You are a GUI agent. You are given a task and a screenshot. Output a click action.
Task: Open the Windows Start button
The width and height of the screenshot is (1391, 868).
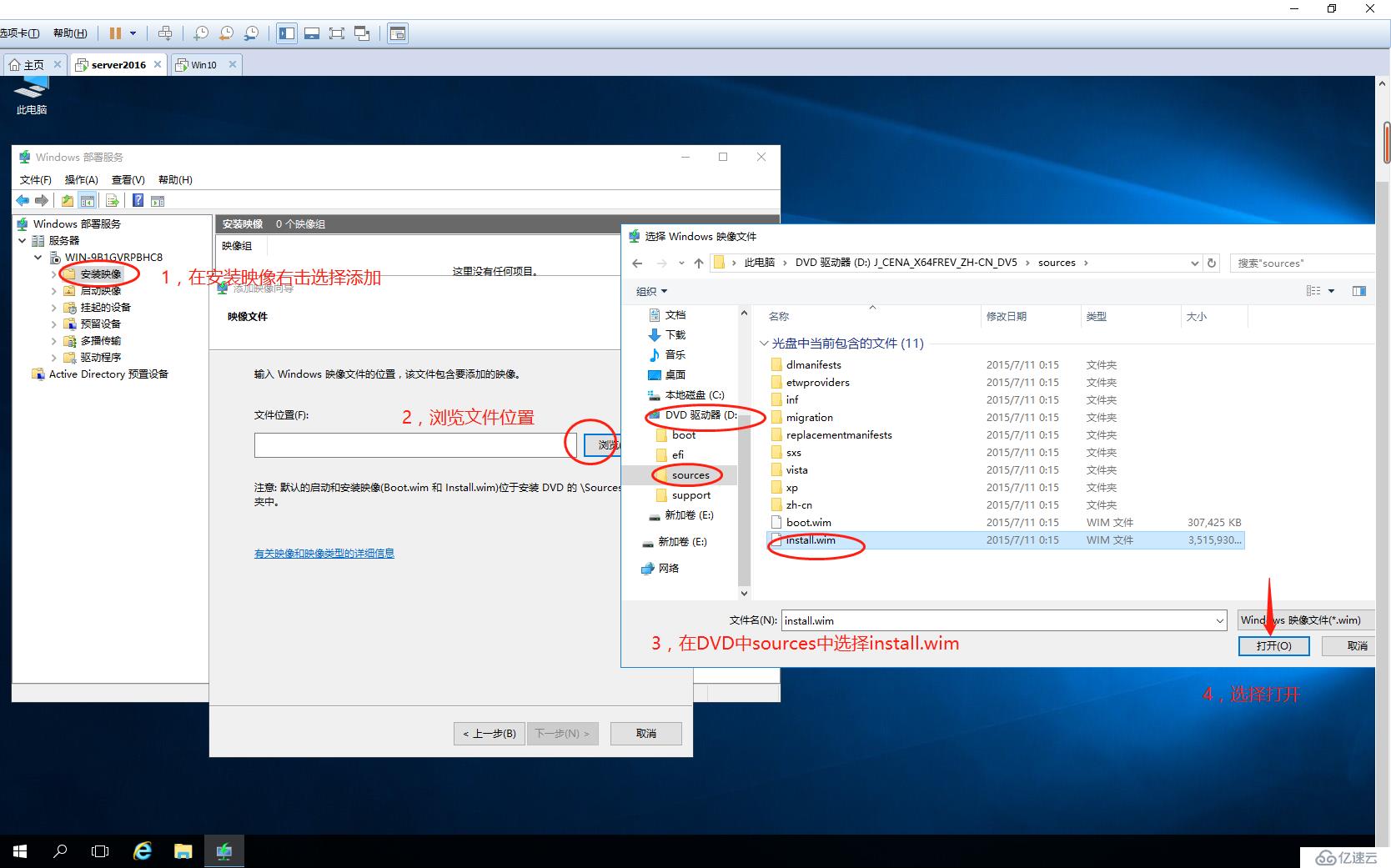[20, 851]
